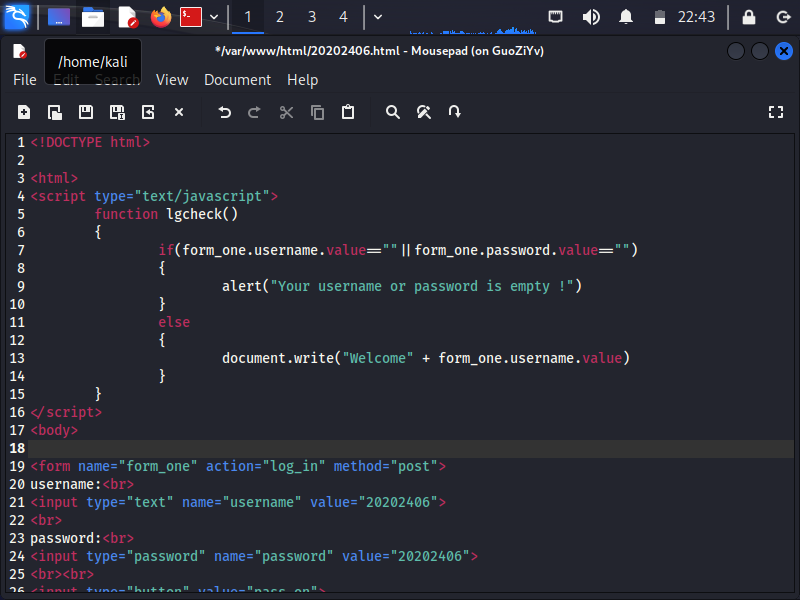
Task: Toggle fullscreen mode for Mousepad
Action: coord(776,112)
